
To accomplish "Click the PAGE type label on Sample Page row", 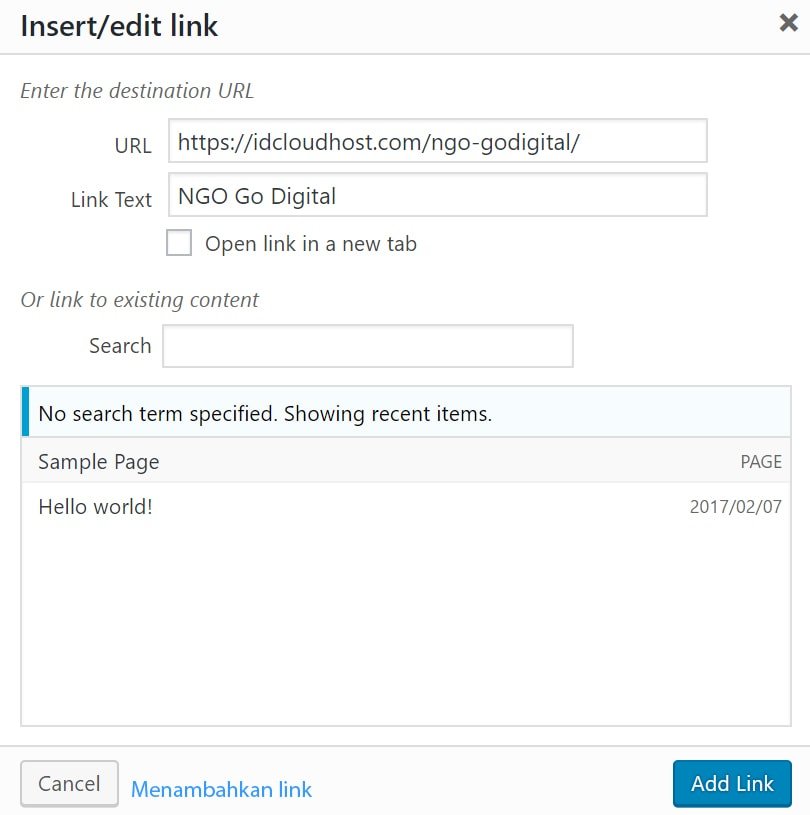I will tap(760, 462).
